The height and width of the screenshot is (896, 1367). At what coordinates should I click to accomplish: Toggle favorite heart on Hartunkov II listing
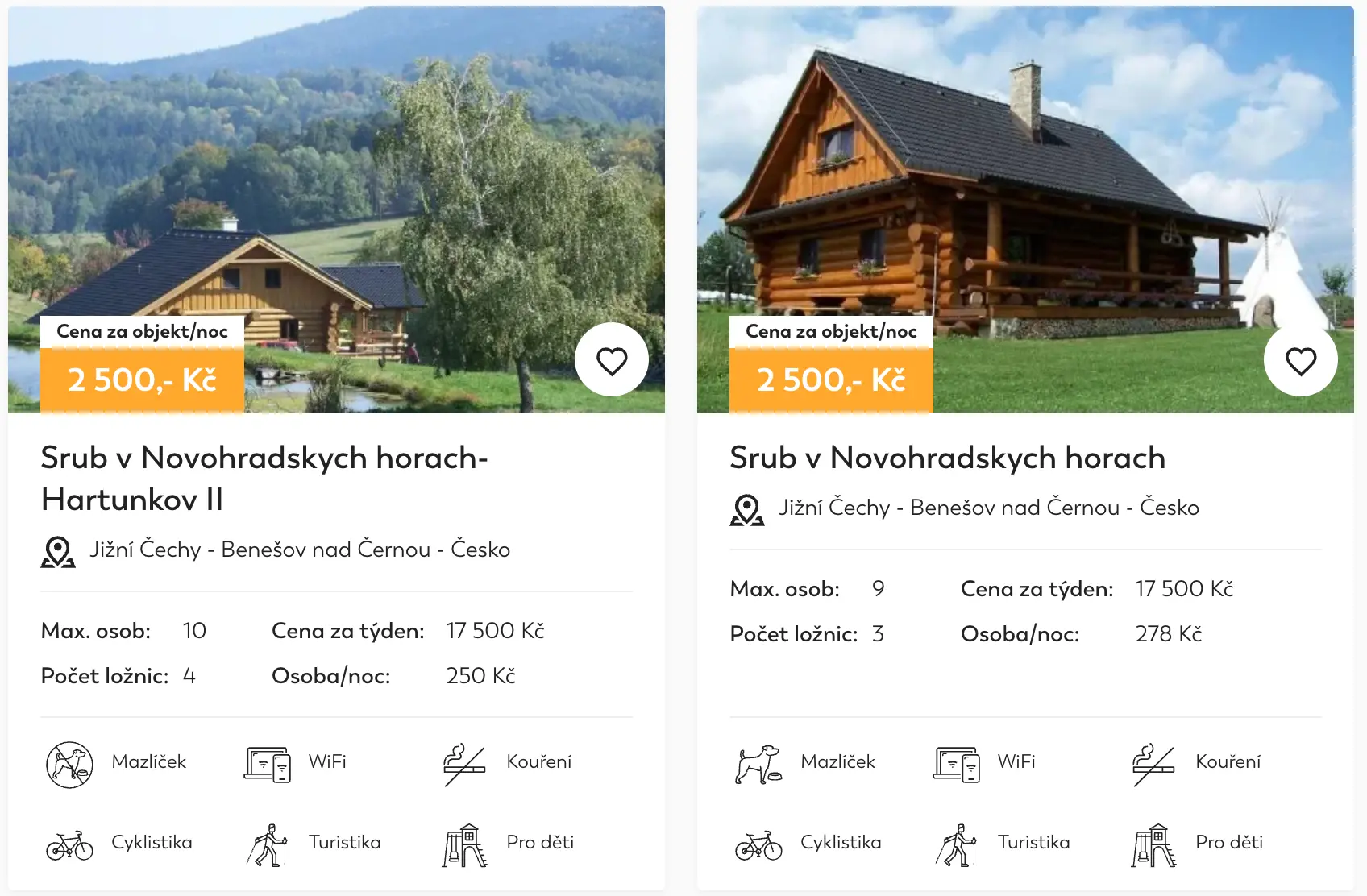pos(612,360)
